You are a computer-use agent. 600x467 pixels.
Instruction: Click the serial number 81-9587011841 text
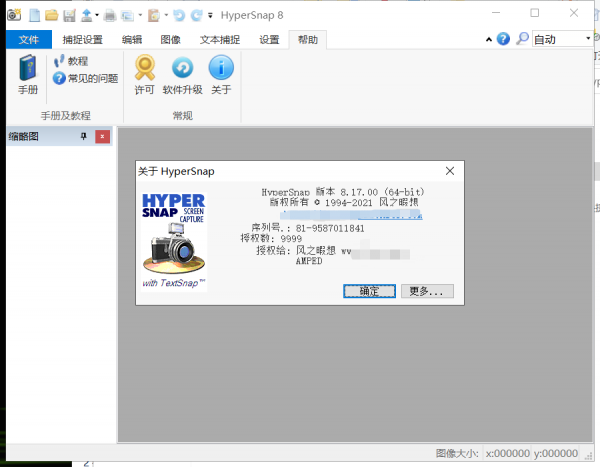330,229
